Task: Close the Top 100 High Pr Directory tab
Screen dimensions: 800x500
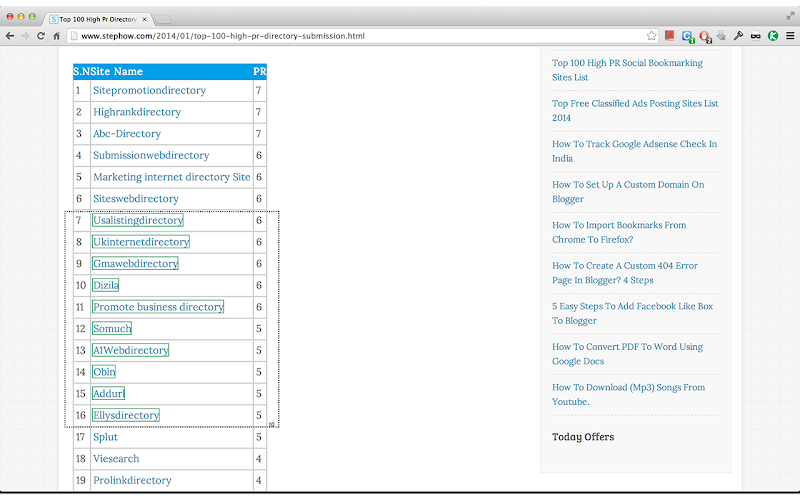Action: 144,19
